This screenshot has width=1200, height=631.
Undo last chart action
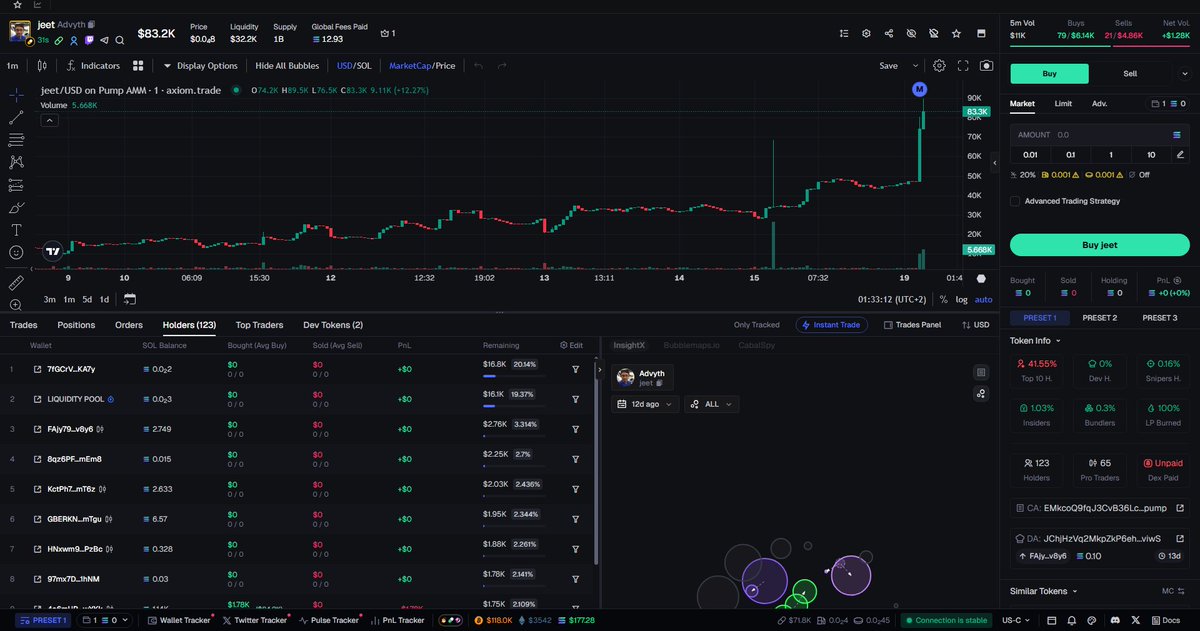click(x=478, y=66)
